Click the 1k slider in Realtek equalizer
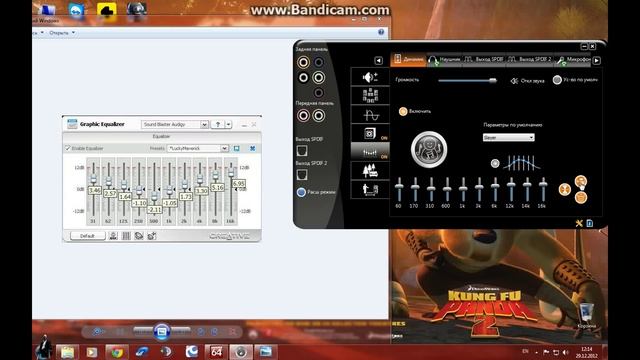Image resolution: width=640 pixels, height=360 pixels. (463, 188)
